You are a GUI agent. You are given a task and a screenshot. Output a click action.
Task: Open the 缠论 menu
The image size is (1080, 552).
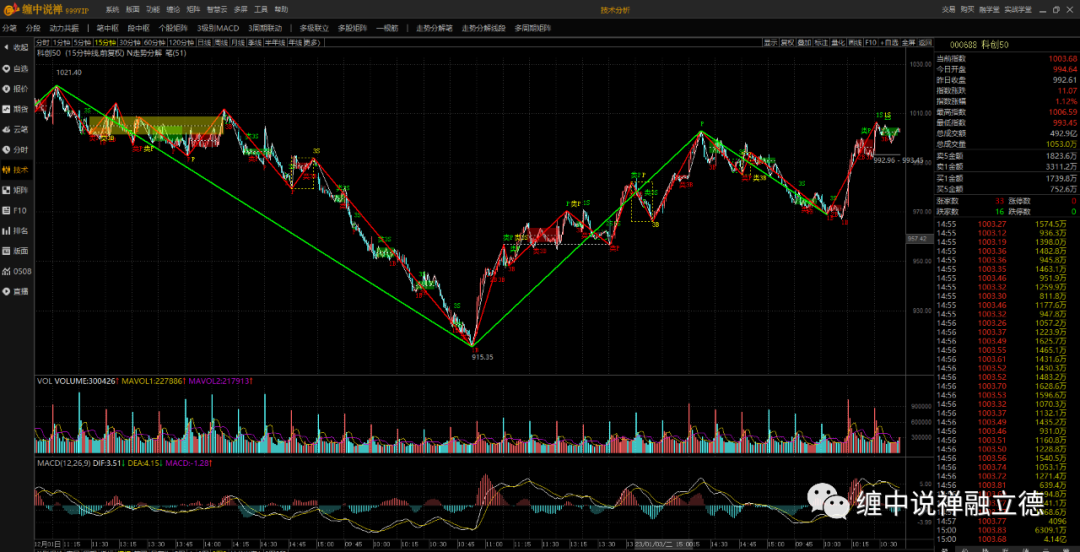[x=173, y=10]
